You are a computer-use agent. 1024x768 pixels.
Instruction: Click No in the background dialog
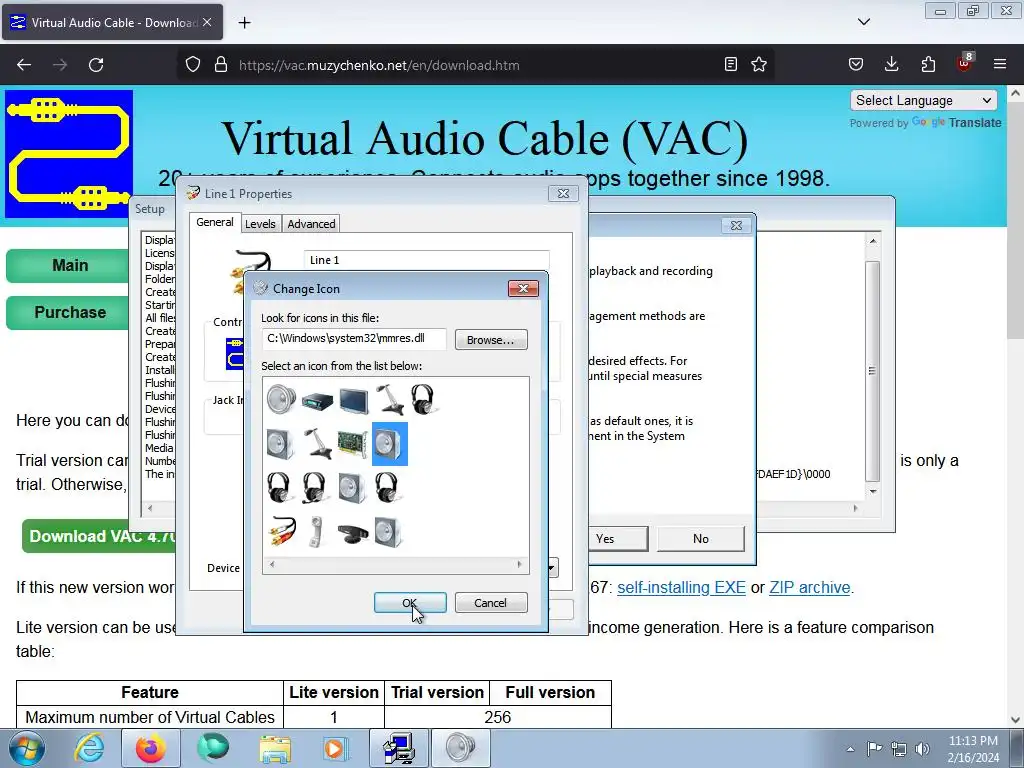point(701,539)
